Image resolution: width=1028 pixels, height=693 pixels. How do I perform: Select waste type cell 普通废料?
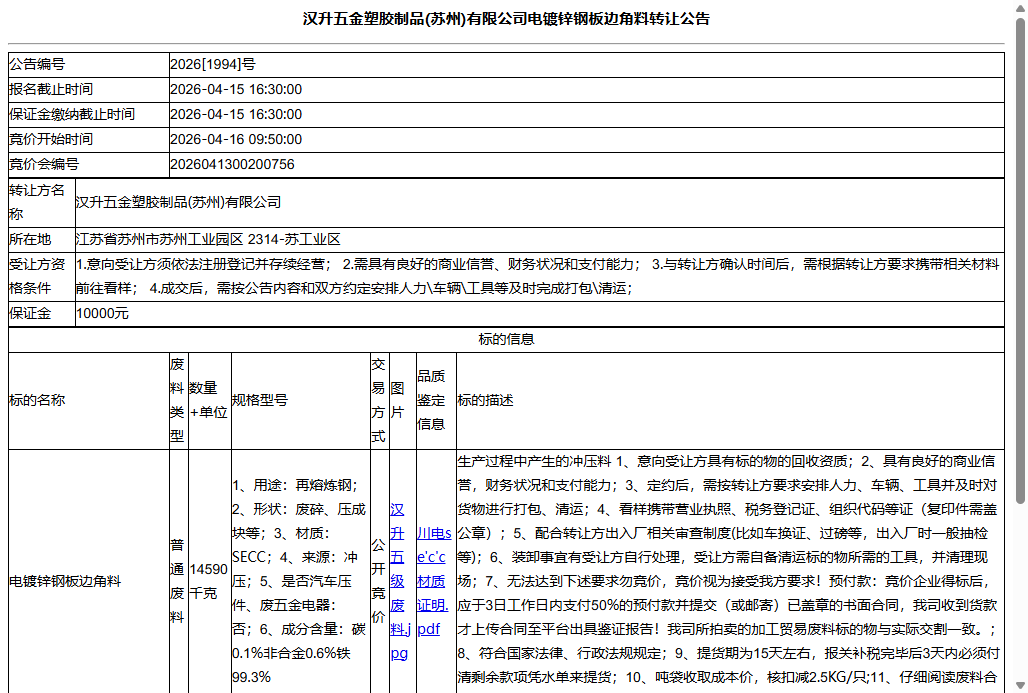(177, 582)
